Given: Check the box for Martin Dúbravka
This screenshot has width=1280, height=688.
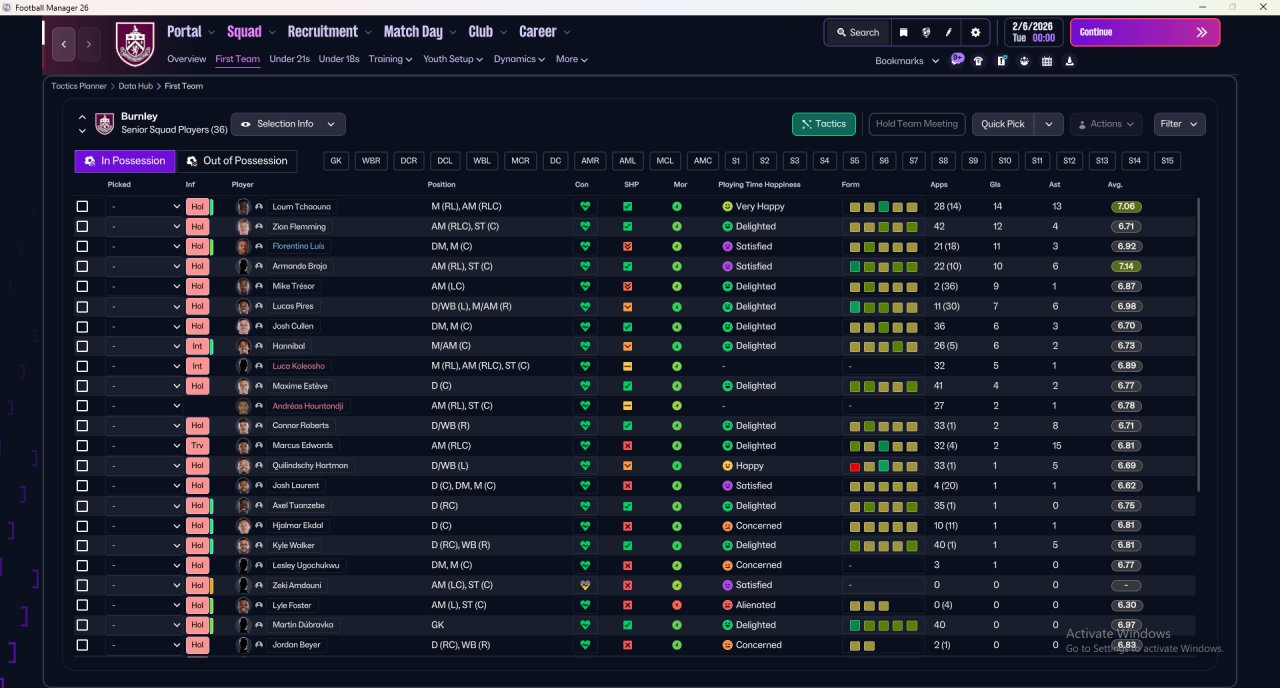Looking at the screenshot, I should click(82, 625).
